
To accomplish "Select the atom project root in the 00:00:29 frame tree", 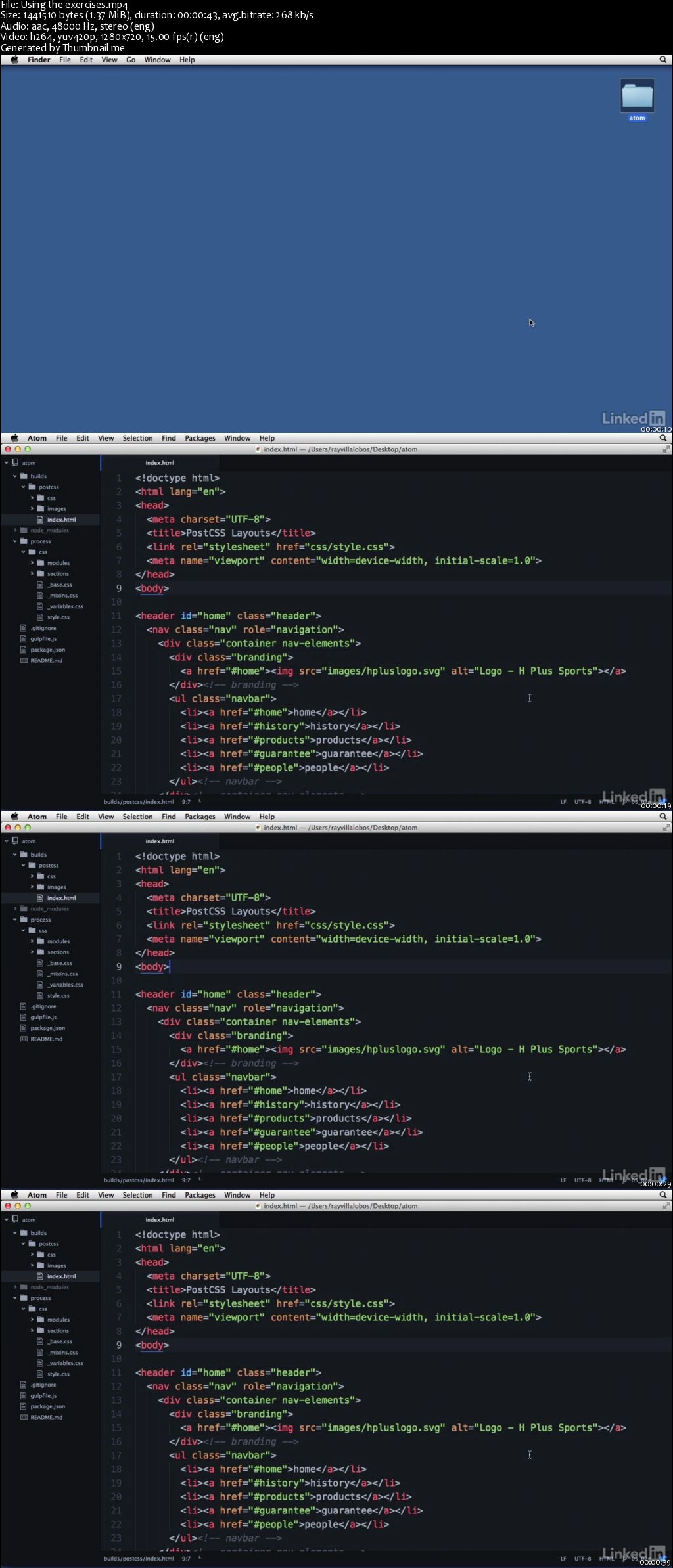I will coord(29,841).
